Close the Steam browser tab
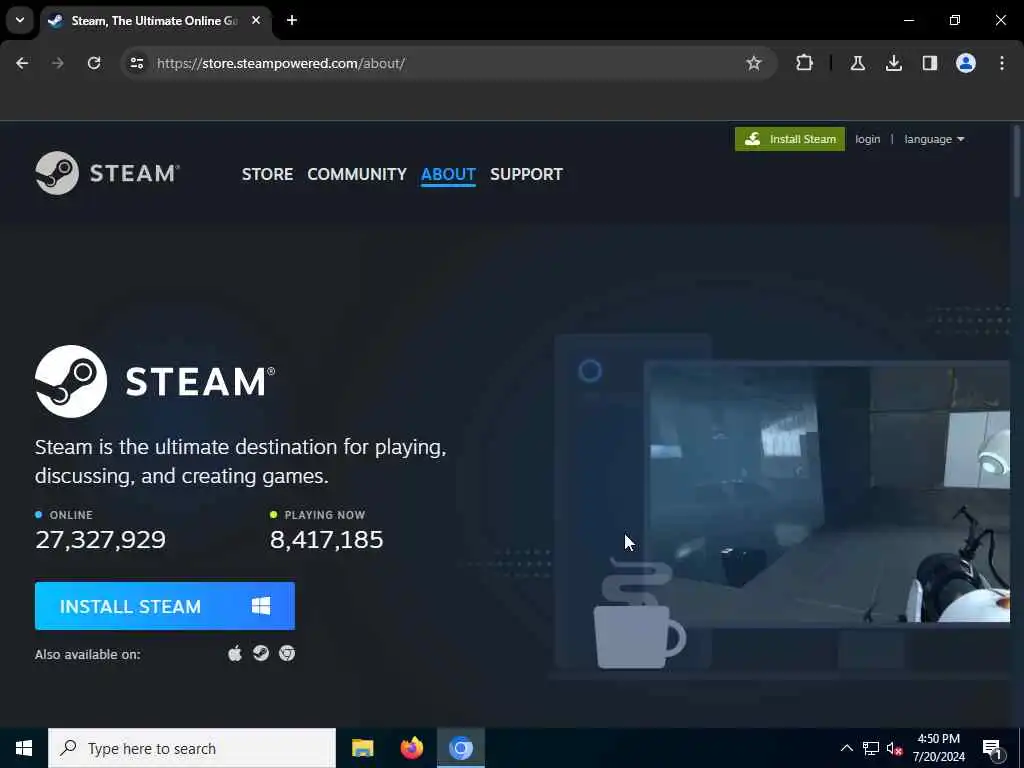The image size is (1024, 768). coord(256,20)
